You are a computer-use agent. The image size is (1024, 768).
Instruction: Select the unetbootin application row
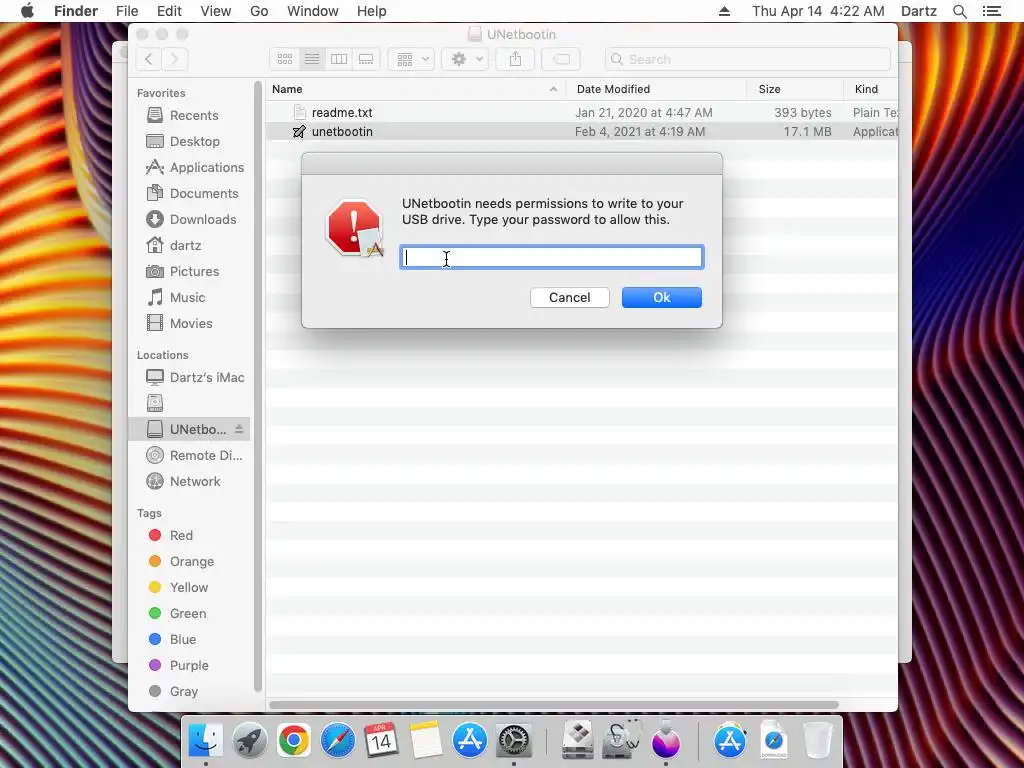582,132
